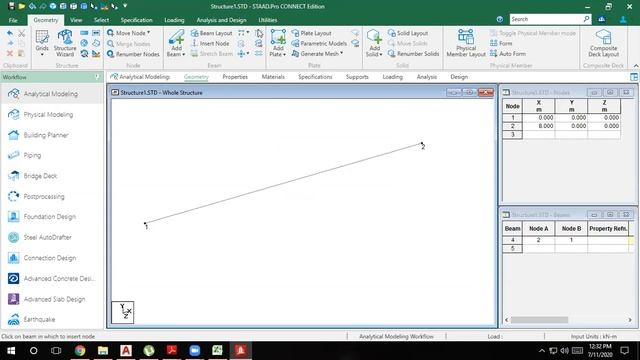Open Google Chrome from the taskbar

[80, 351]
